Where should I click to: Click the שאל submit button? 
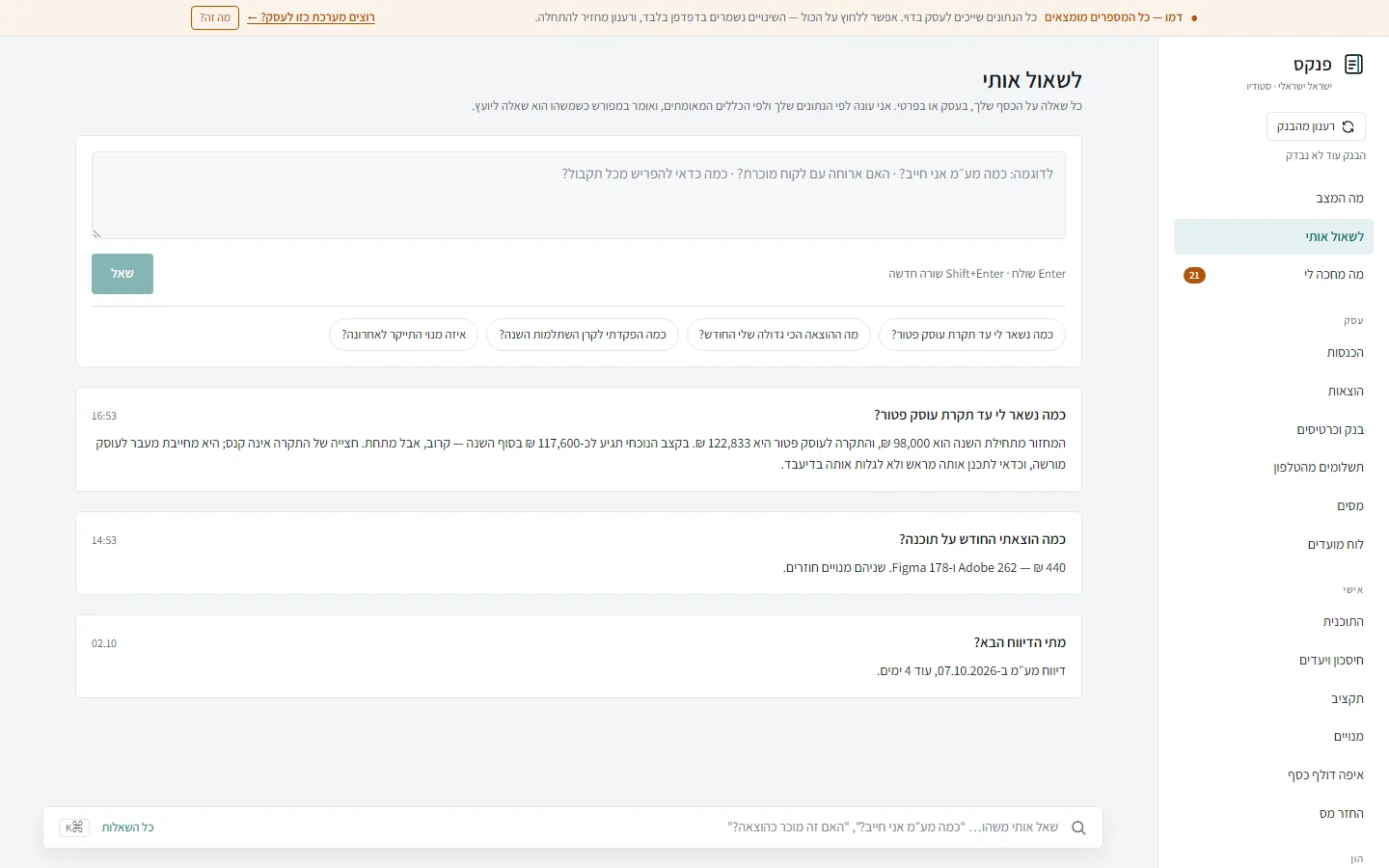[x=123, y=274]
